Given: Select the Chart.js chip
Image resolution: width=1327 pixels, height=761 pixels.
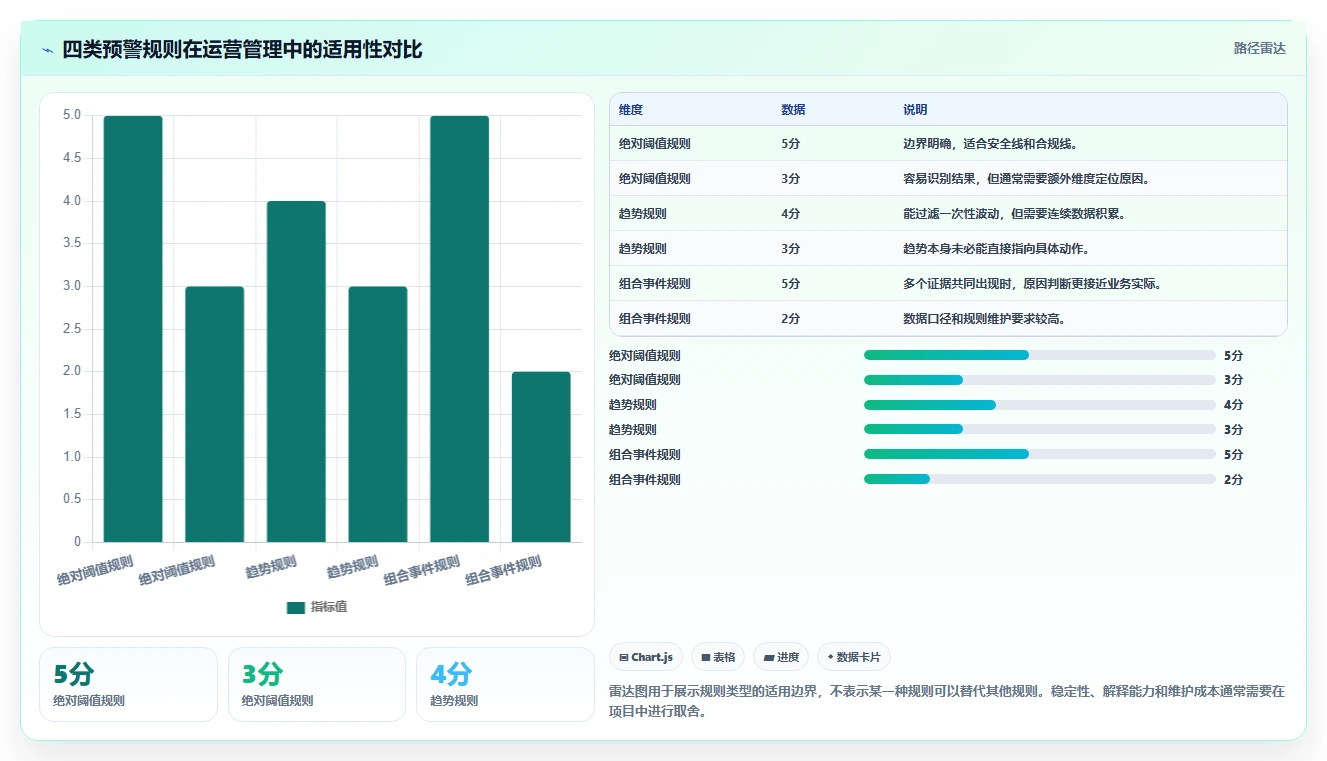Looking at the screenshot, I should pos(647,657).
